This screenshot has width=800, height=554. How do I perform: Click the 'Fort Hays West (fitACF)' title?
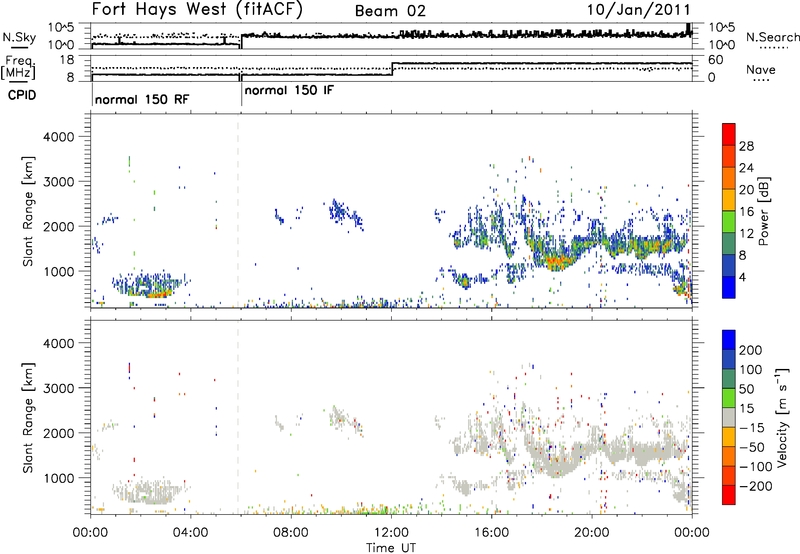pos(197,10)
